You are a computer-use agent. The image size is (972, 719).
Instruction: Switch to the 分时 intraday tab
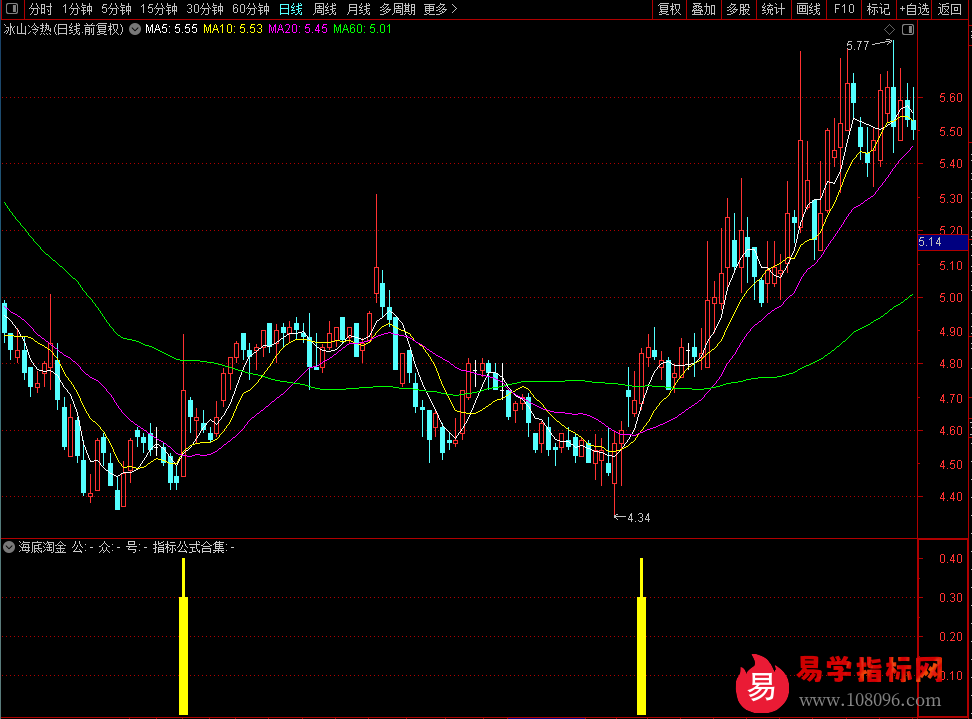(40, 9)
